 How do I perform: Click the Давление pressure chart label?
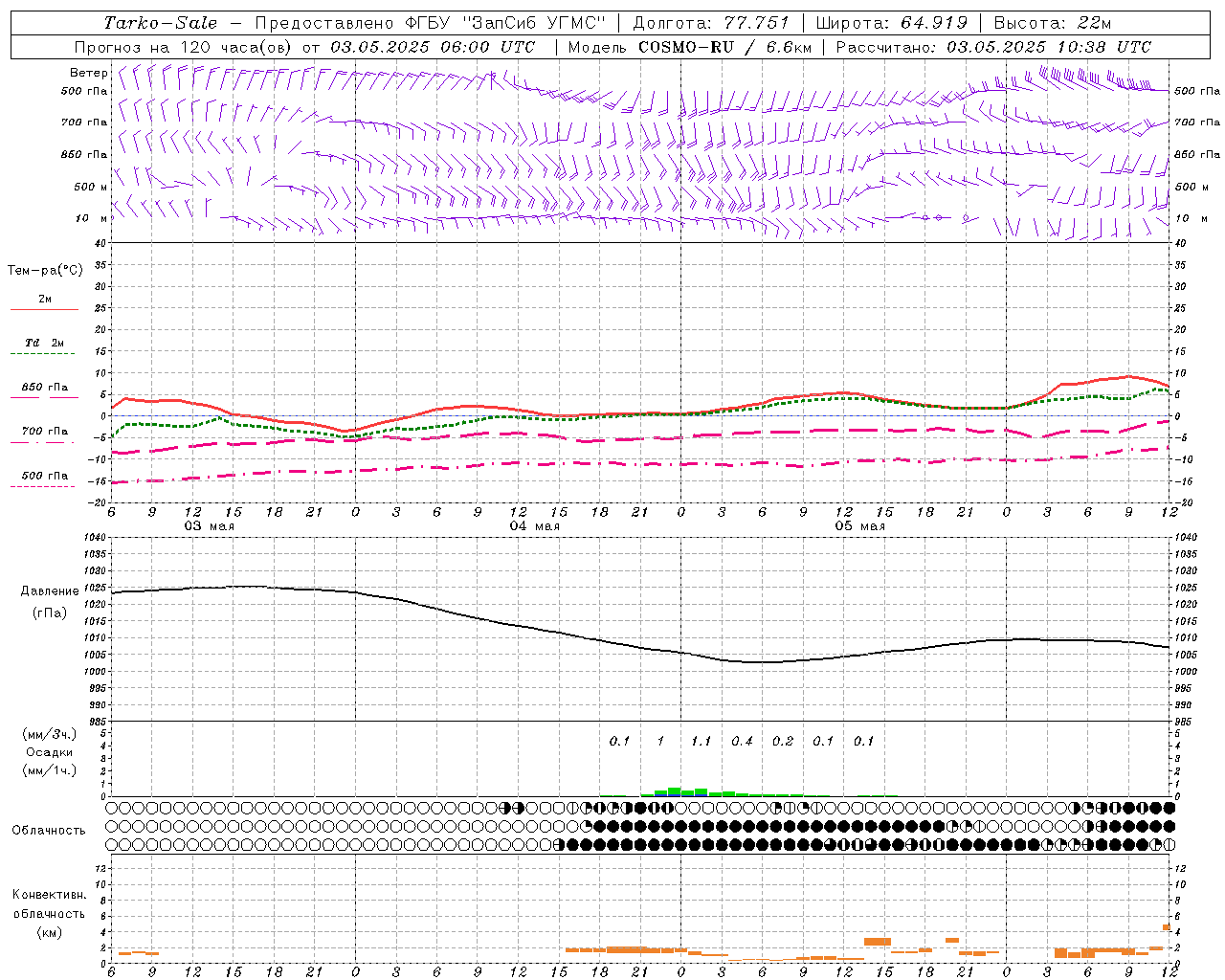[x=50, y=591]
